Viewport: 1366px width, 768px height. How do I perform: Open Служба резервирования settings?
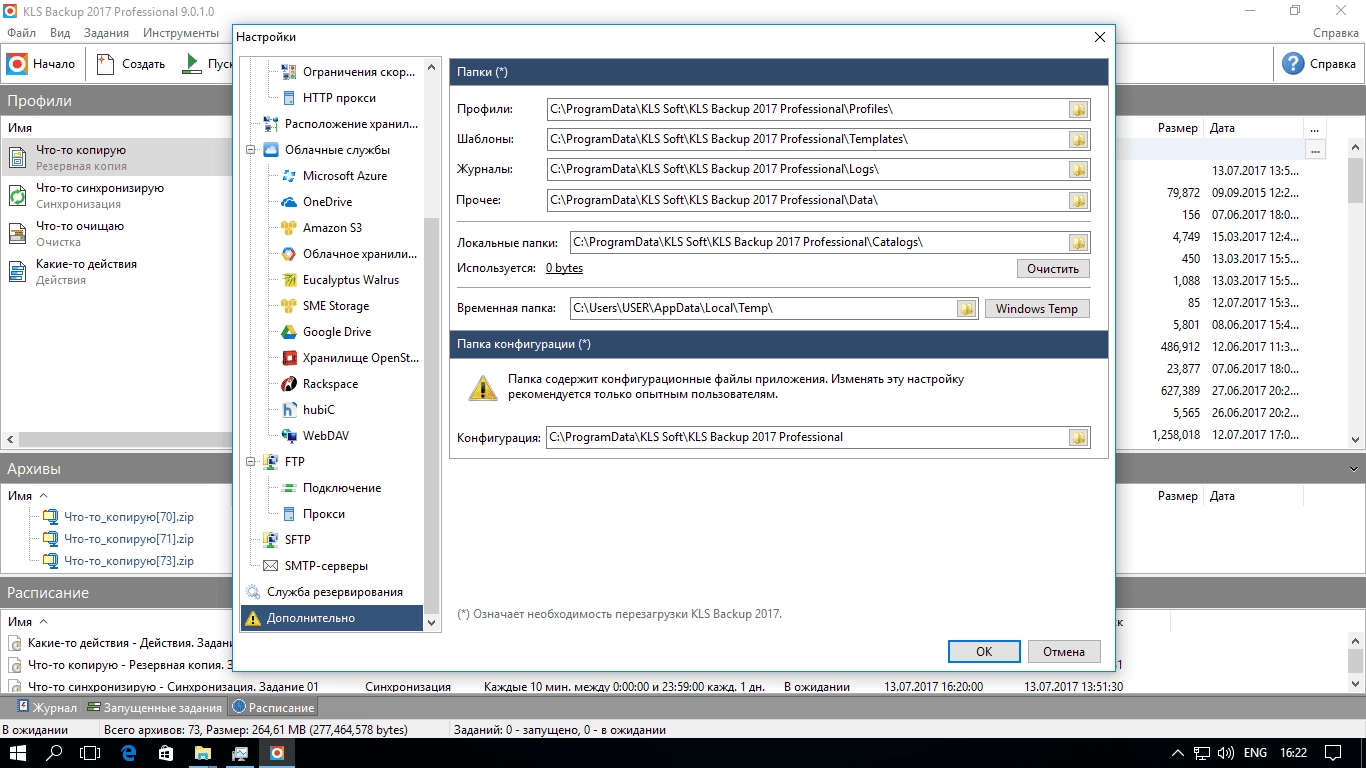click(x=335, y=592)
